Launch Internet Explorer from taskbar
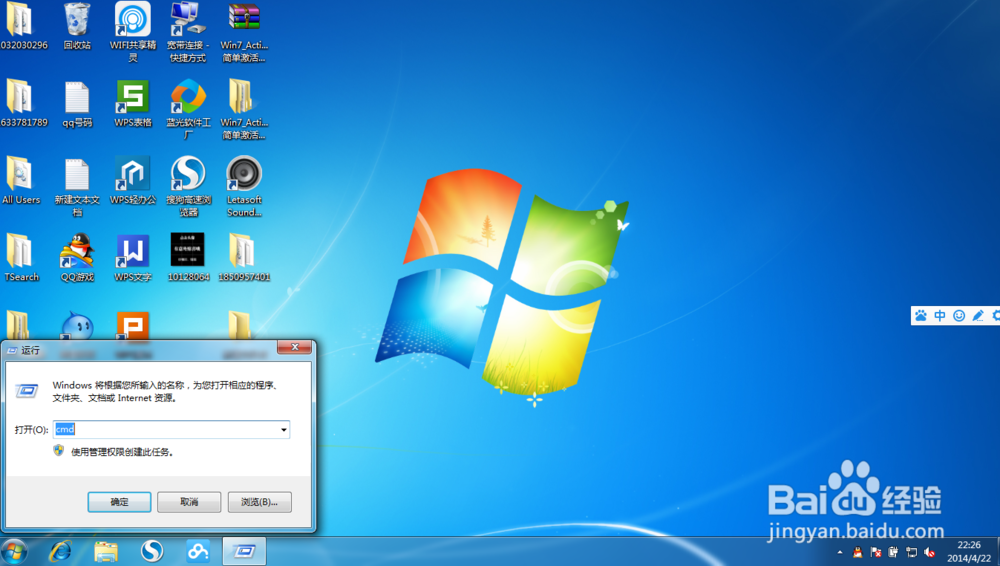This screenshot has height=566, width=1000. (61, 551)
